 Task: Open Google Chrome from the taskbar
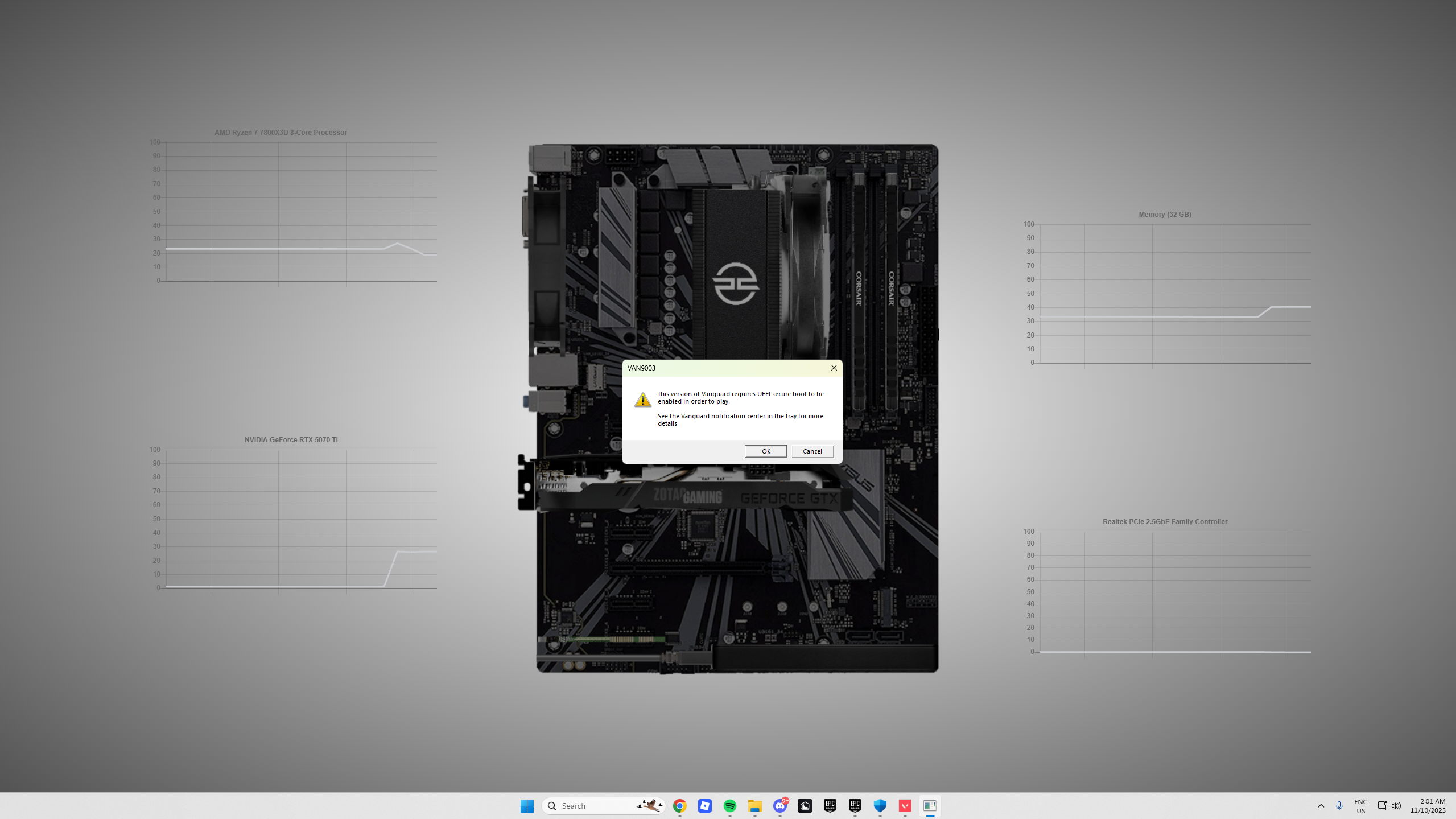pos(679,806)
